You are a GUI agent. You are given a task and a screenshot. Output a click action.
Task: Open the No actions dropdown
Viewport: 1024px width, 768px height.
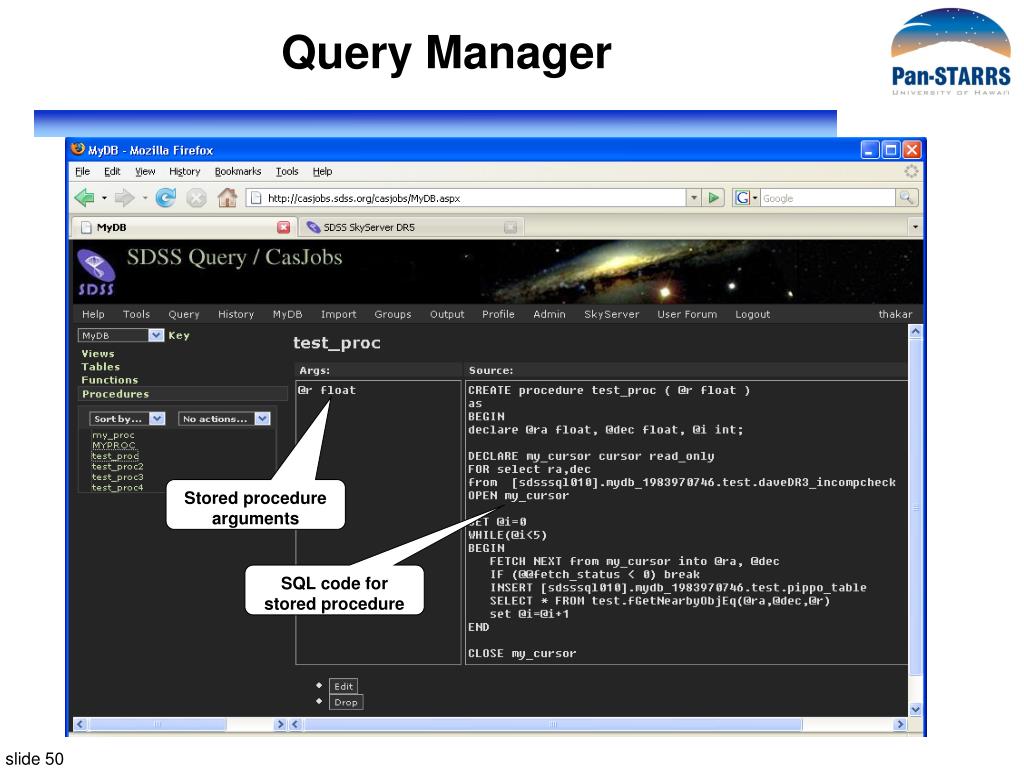point(224,419)
